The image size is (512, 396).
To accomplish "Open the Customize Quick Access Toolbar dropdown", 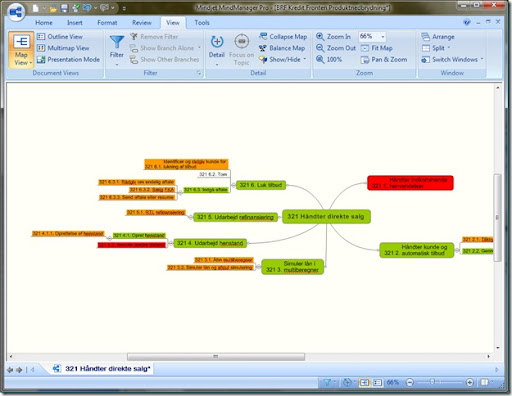I will pyautogui.click(x=124, y=8).
